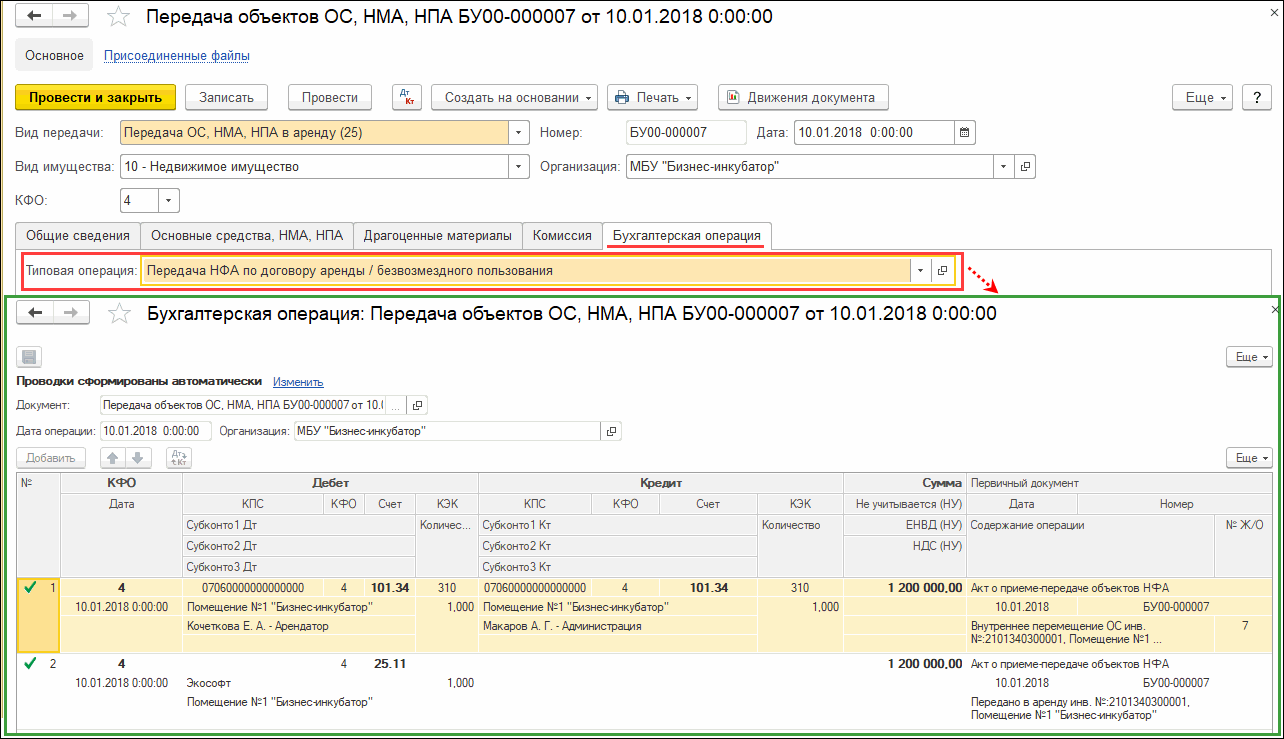The height and width of the screenshot is (739, 1284).
Task: Switch to Основные средства, НМА, НПА tab
Action: tap(246, 235)
